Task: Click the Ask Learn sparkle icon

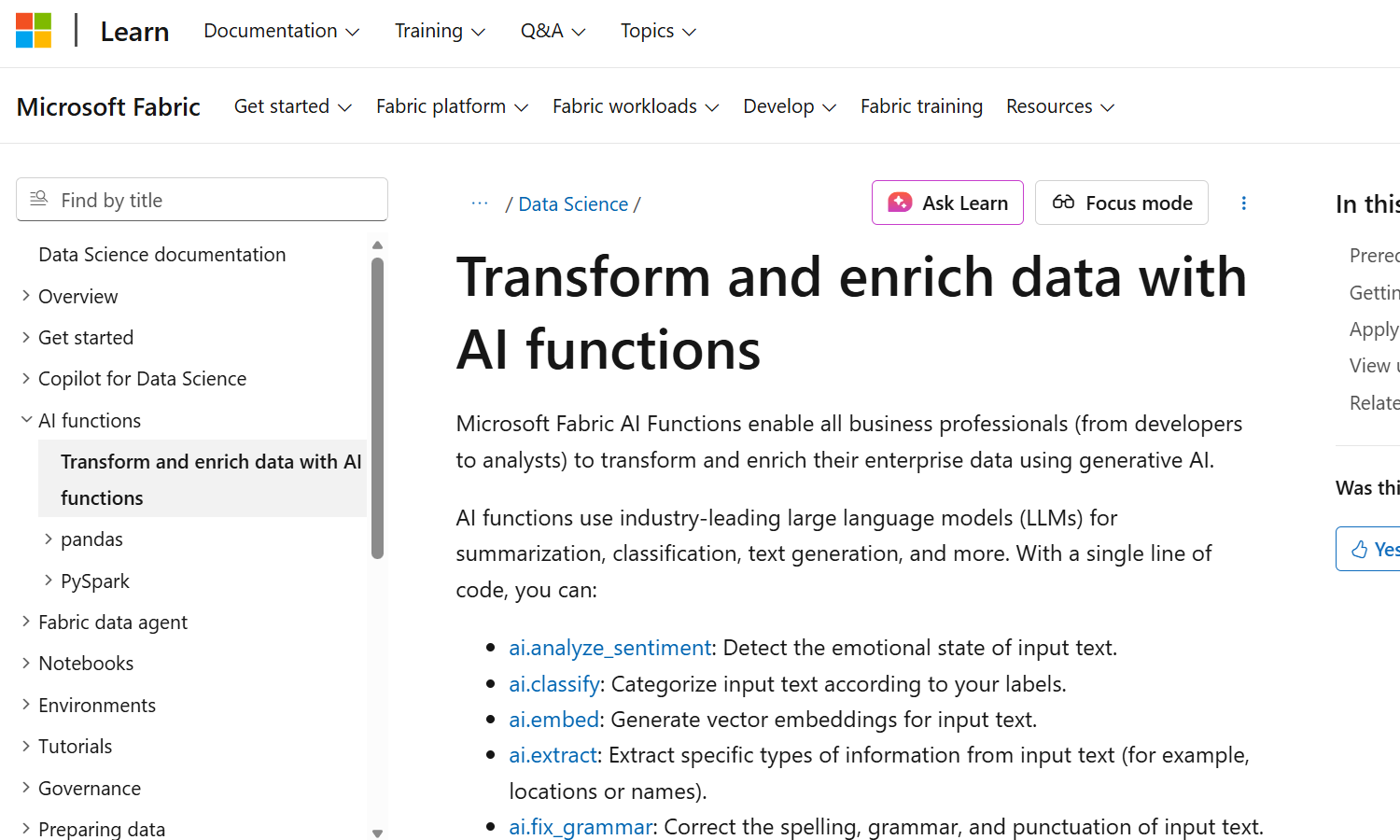Action: 899,203
